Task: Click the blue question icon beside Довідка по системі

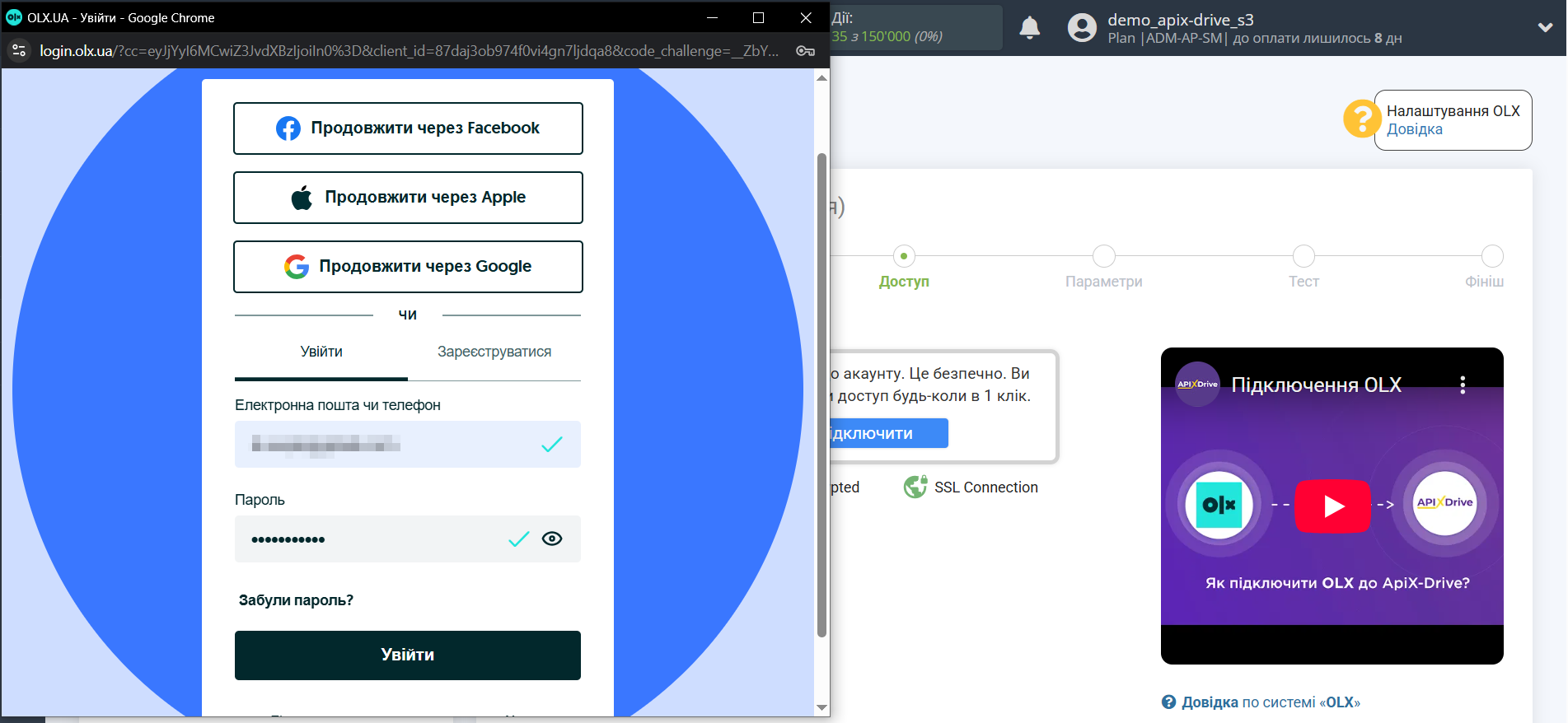Action: tap(1168, 702)
